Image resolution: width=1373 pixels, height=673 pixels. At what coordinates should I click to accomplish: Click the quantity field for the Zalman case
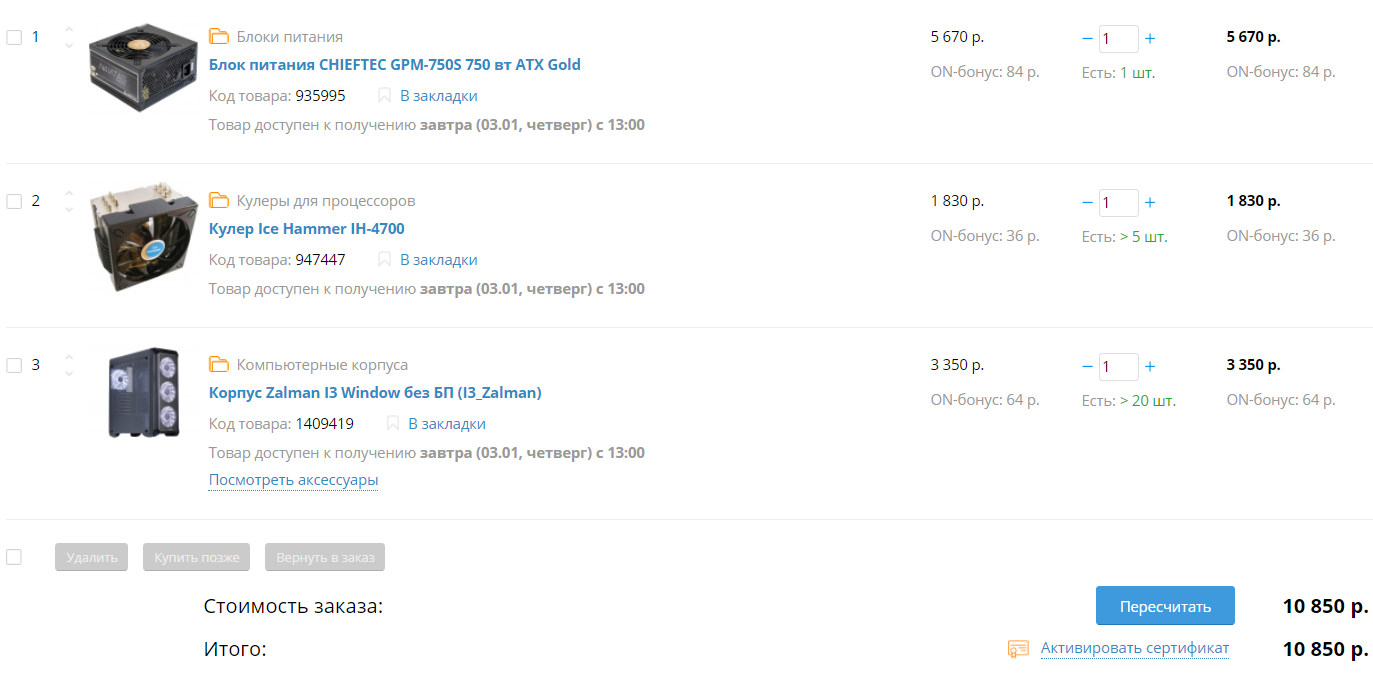tap(1118, 367)
